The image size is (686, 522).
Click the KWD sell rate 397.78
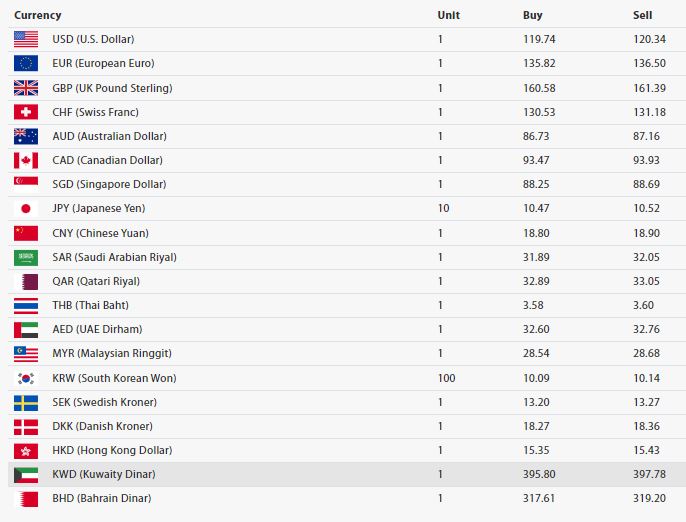(x=649, y=474)
